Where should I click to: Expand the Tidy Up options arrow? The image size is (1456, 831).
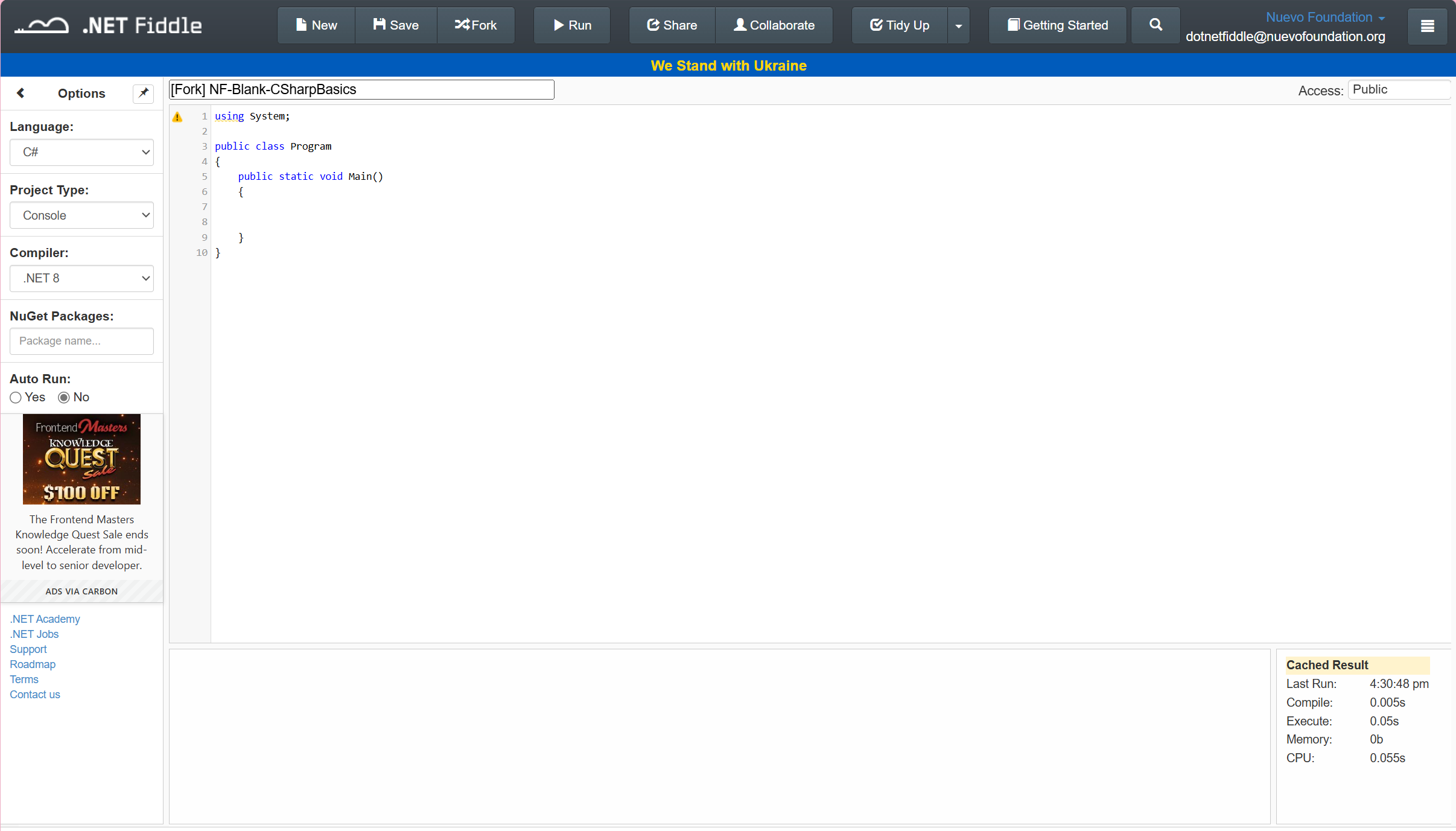click(x=958, y=25)
